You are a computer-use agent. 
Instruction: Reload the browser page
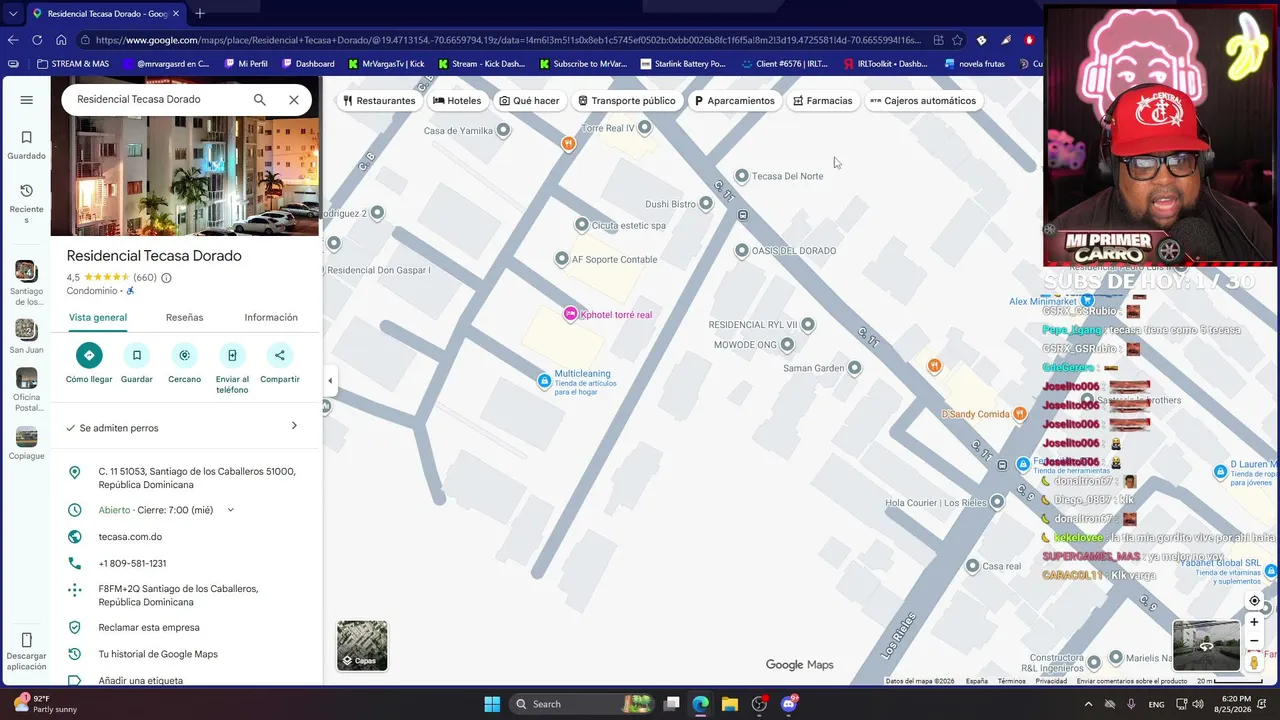37,40
